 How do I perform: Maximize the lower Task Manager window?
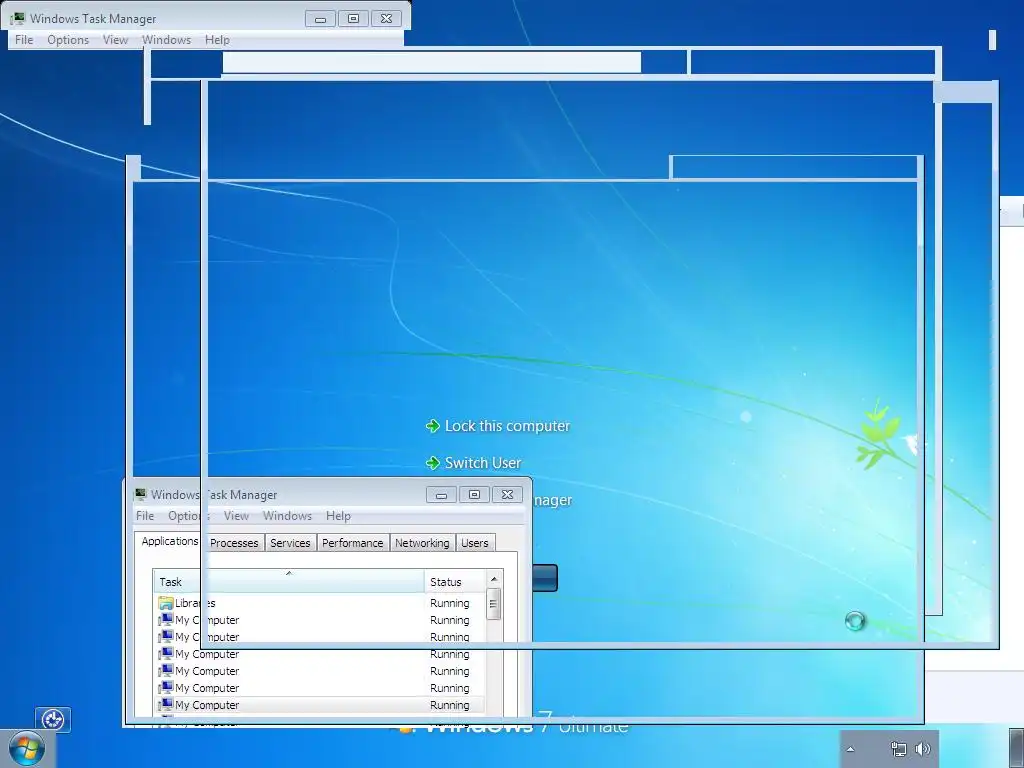tap(474, 495)
